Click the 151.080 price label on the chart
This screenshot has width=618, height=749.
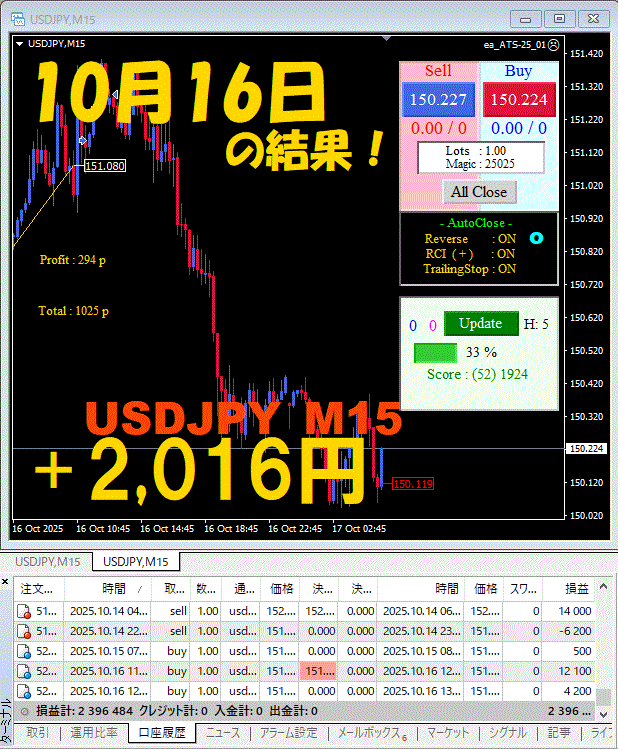[105, 166]
